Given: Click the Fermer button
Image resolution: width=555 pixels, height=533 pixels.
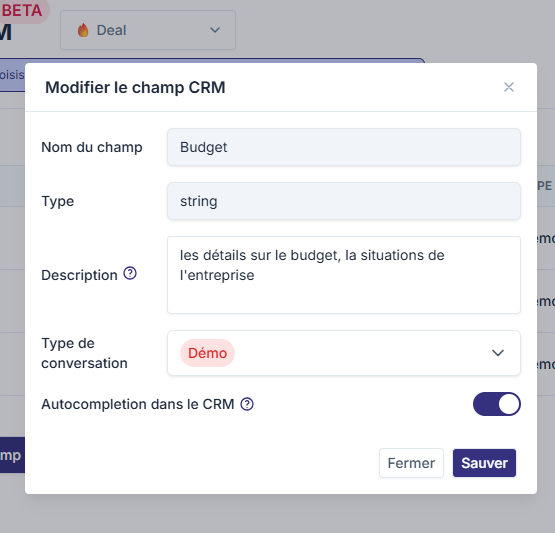Looking at the screenshot, I should 411,463.
